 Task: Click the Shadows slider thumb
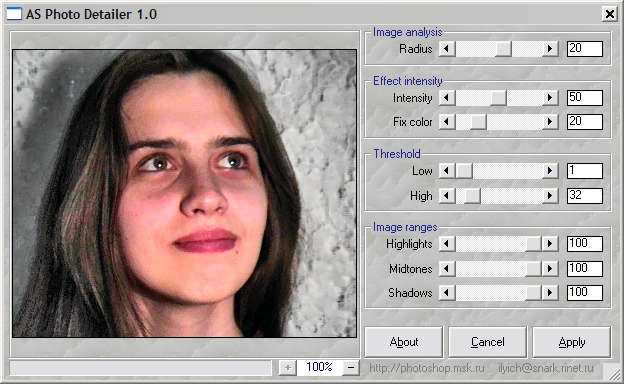pyautogui.click(x=533, y=293)
